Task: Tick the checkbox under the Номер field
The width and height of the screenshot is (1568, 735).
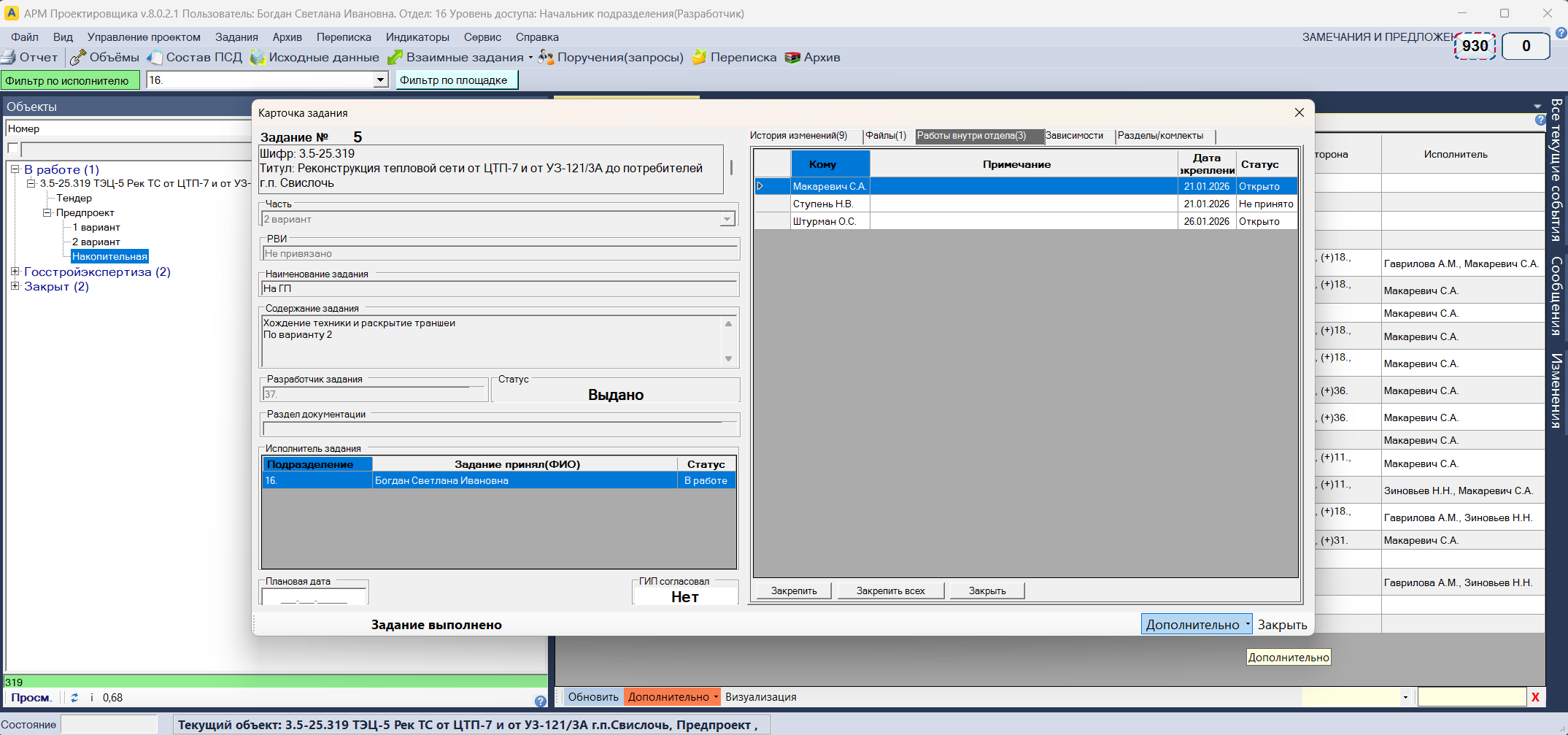Action: [13, 149]
